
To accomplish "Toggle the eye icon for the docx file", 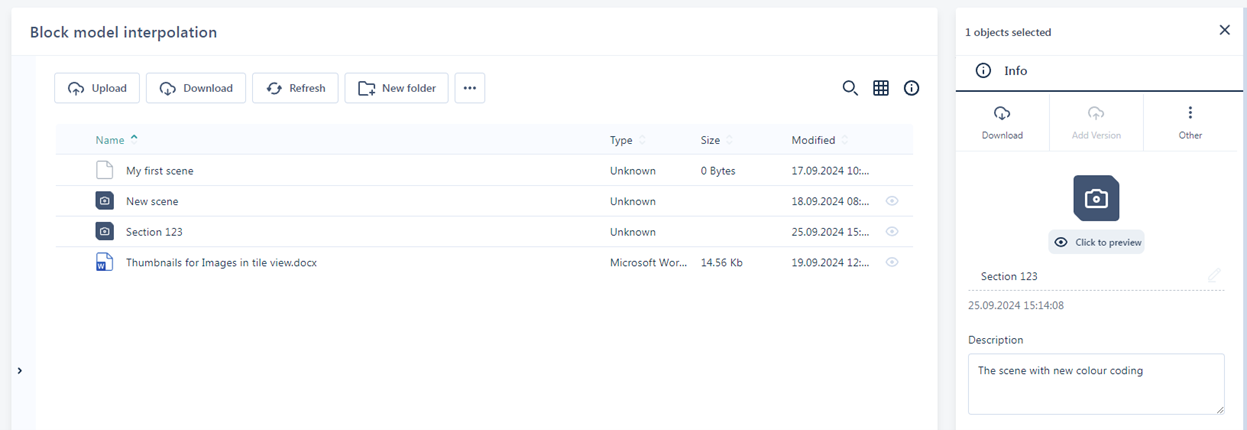I will point(892,263).
